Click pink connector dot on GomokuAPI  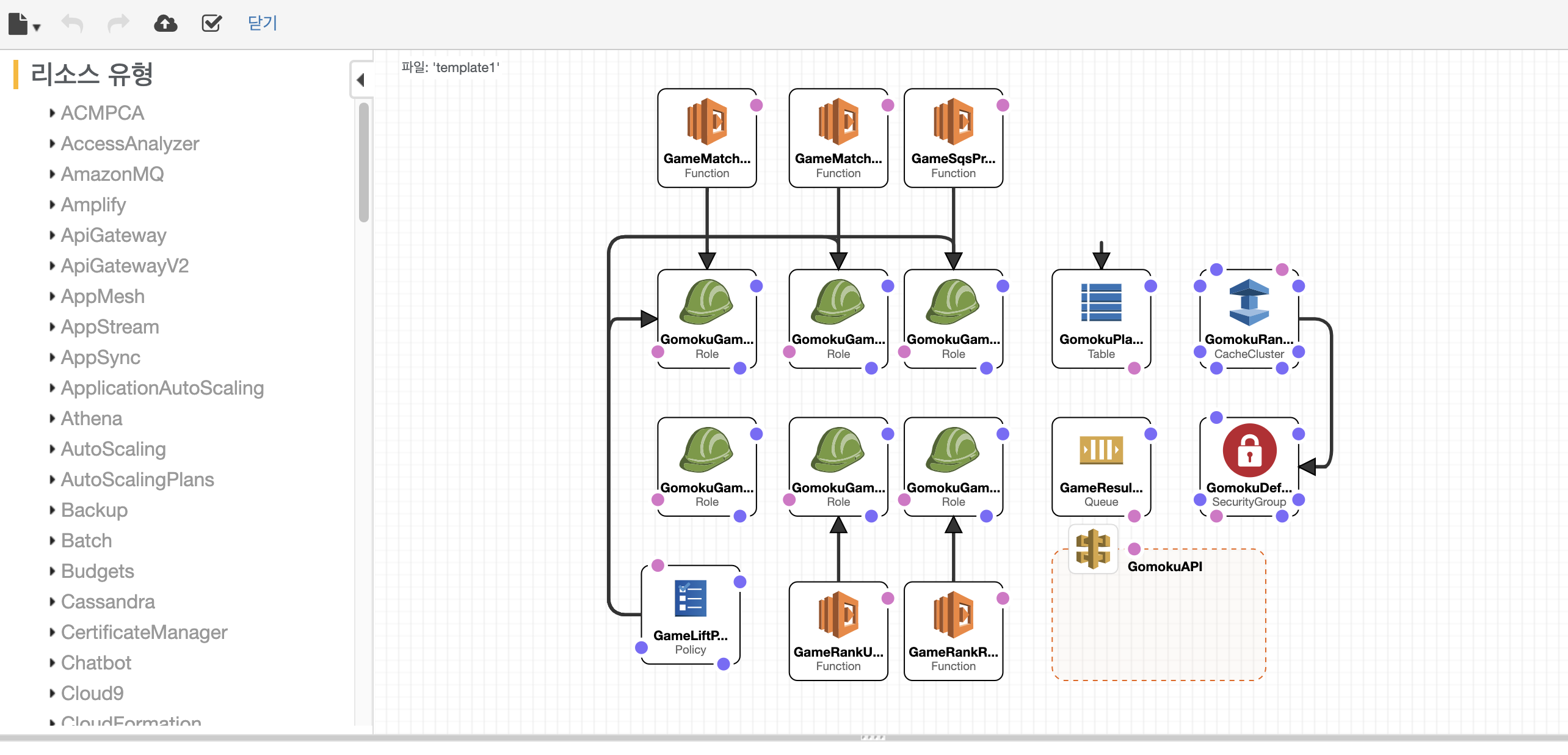[1134, 549]
